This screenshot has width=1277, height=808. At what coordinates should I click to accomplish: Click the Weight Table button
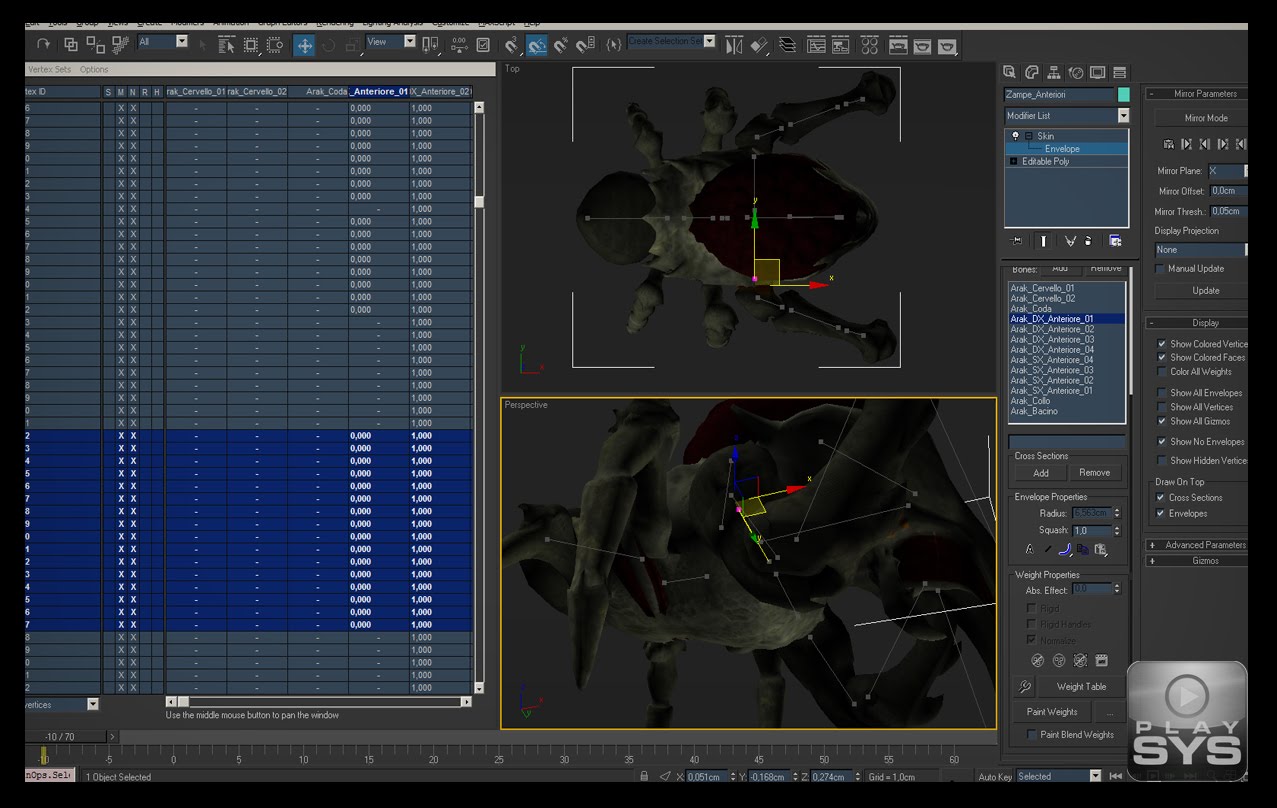pyautogui.click(x=1082, y=686)
